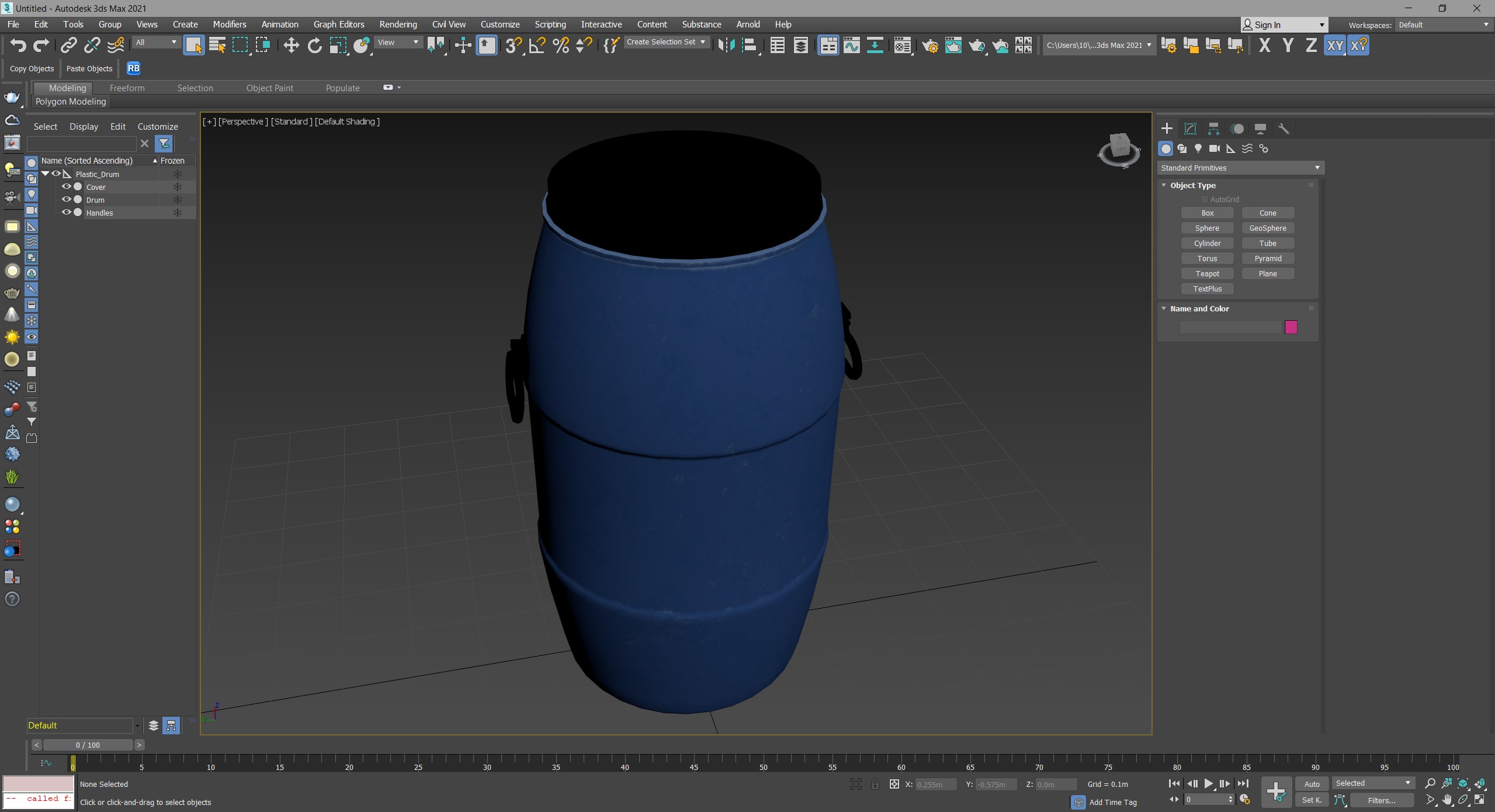The height and width of the screenshot is (812, 1495).
Task: Click the Mirror tool icon
Action: [726, 46]
